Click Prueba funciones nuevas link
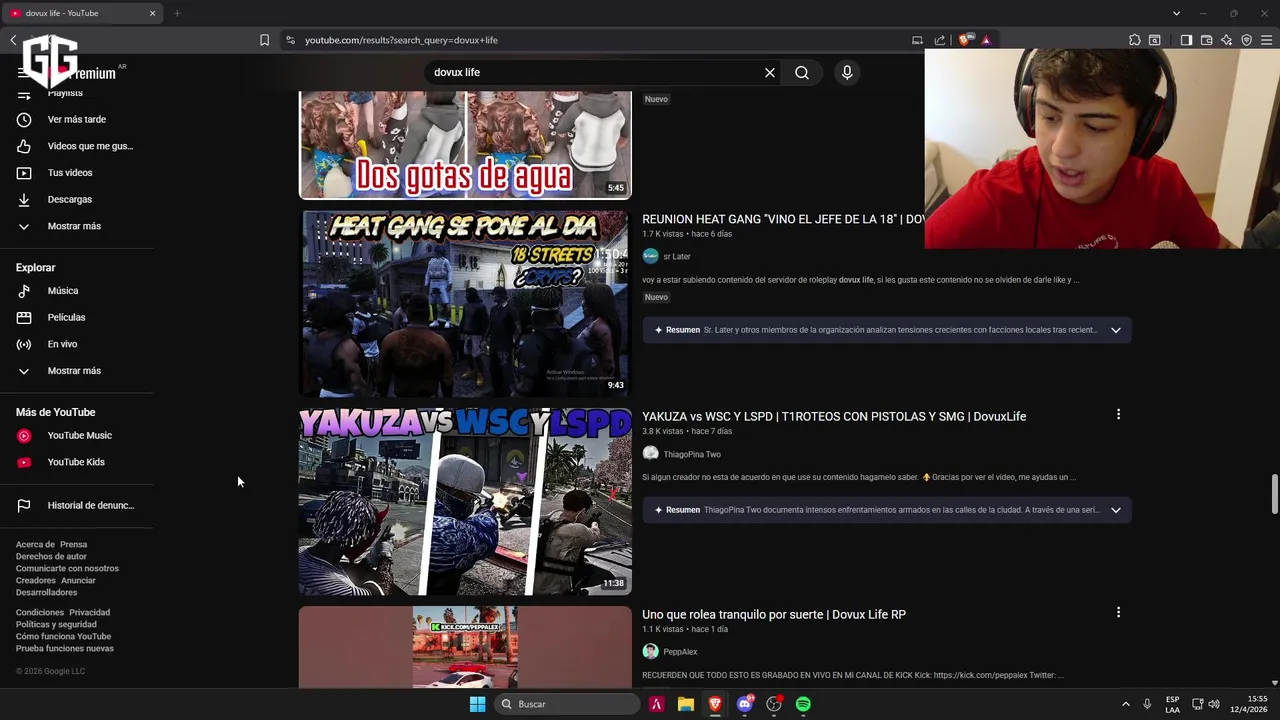This screenshot has height=720, width=1280. 65,649
